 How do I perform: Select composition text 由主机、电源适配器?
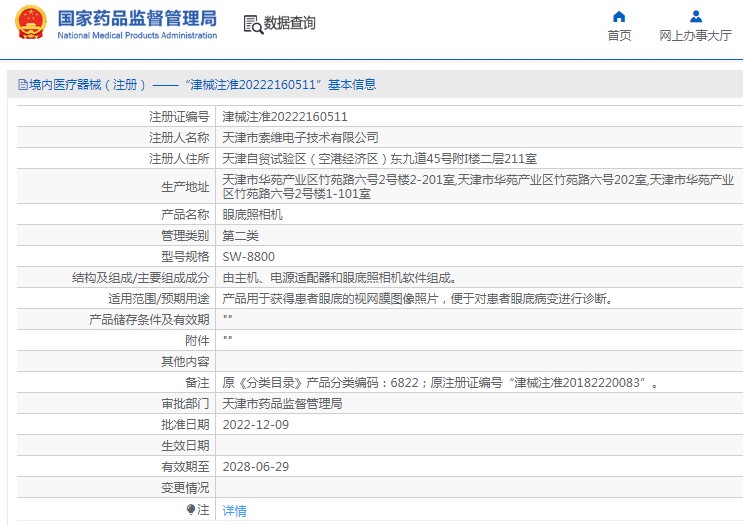(340, 278)
